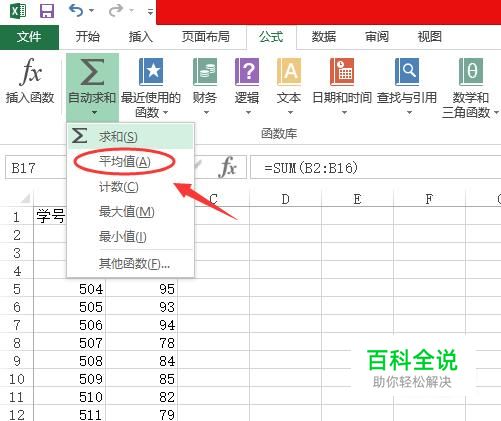Click the cell with score 94
The width and height of the screenshot is (501, 421).
click(142, 325)
